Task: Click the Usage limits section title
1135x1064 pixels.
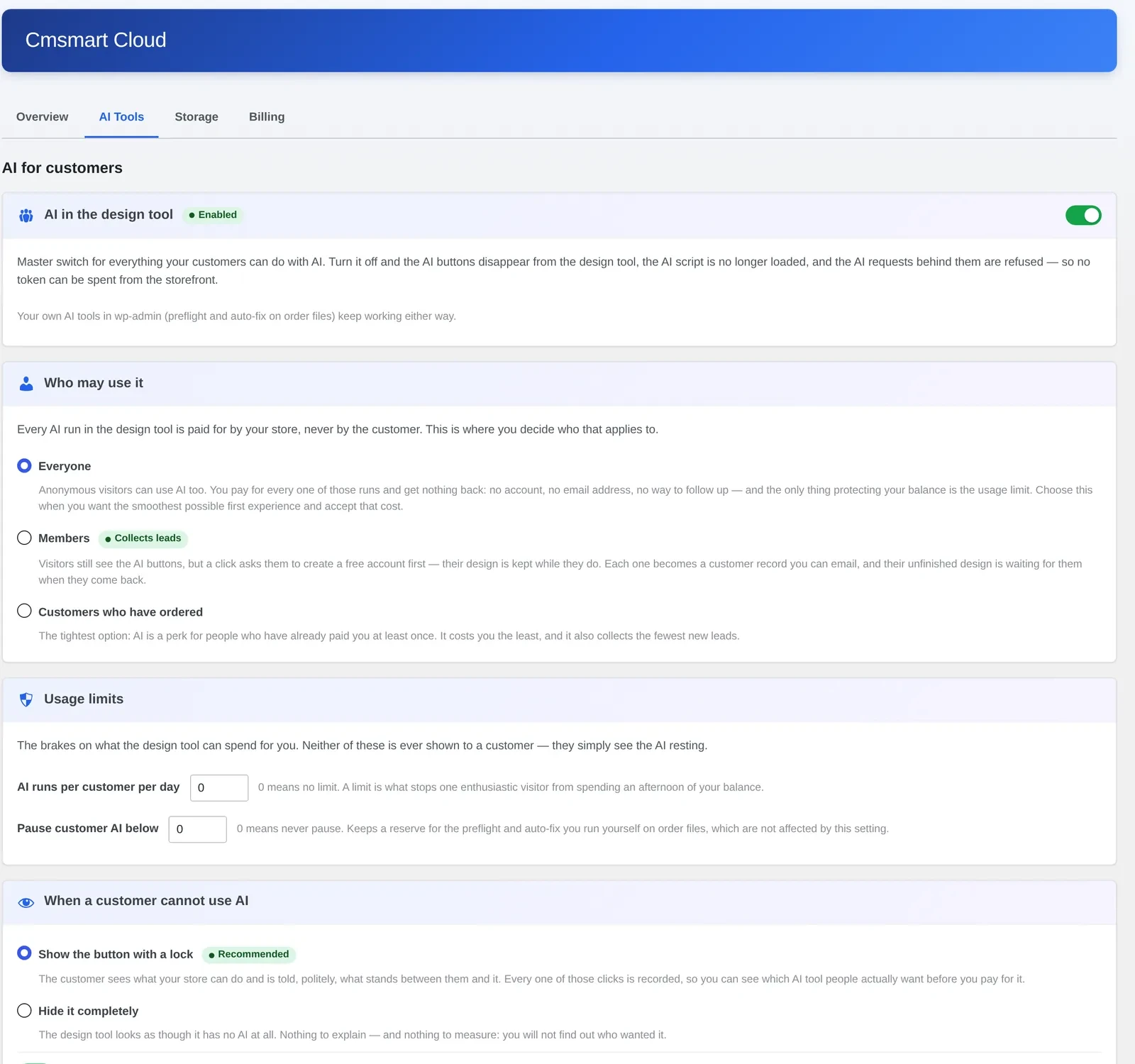Action: pyautogui.click(x=84, y=699)
